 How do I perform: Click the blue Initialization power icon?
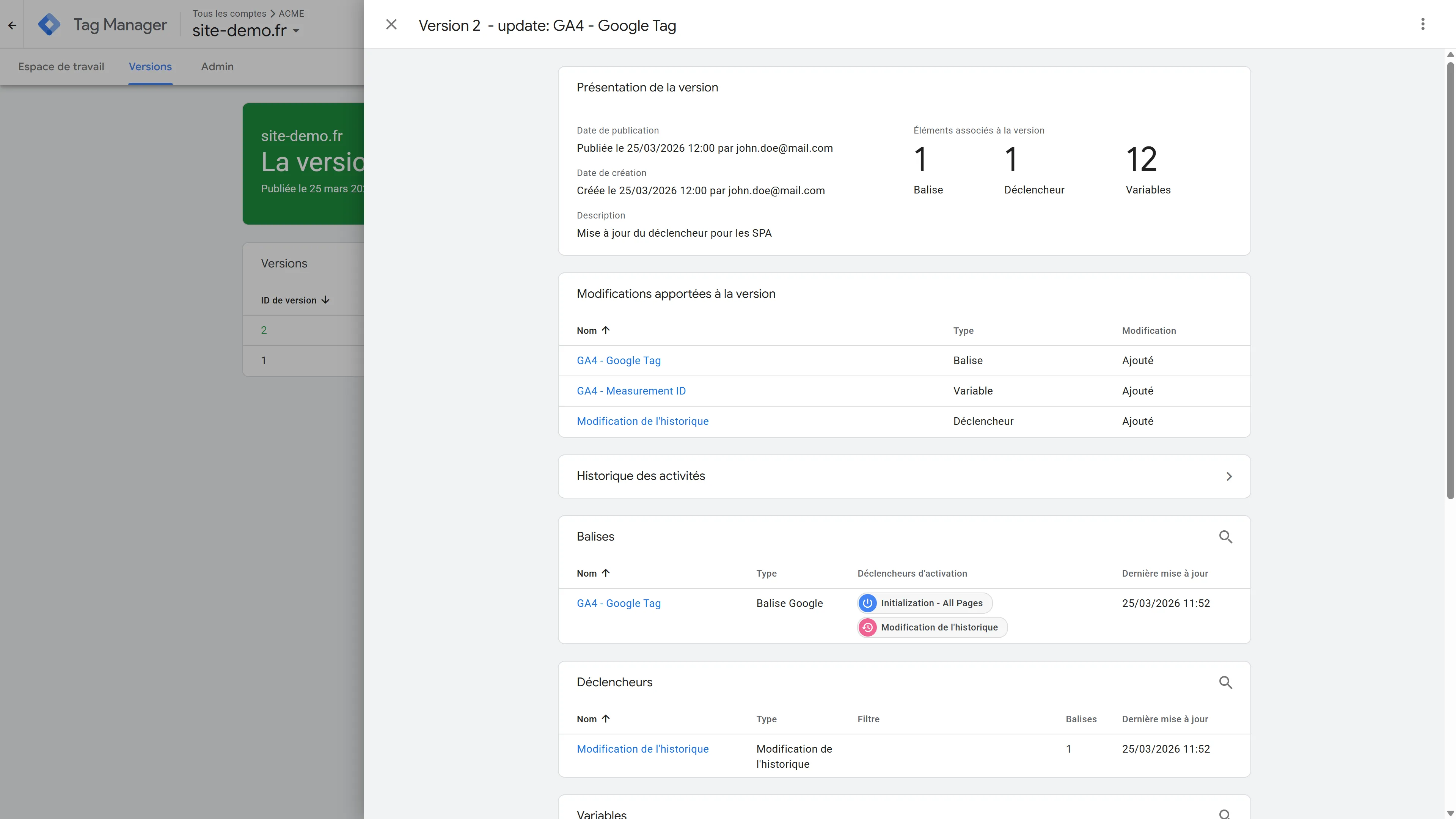pyautogui.click(x=868, y=603)
